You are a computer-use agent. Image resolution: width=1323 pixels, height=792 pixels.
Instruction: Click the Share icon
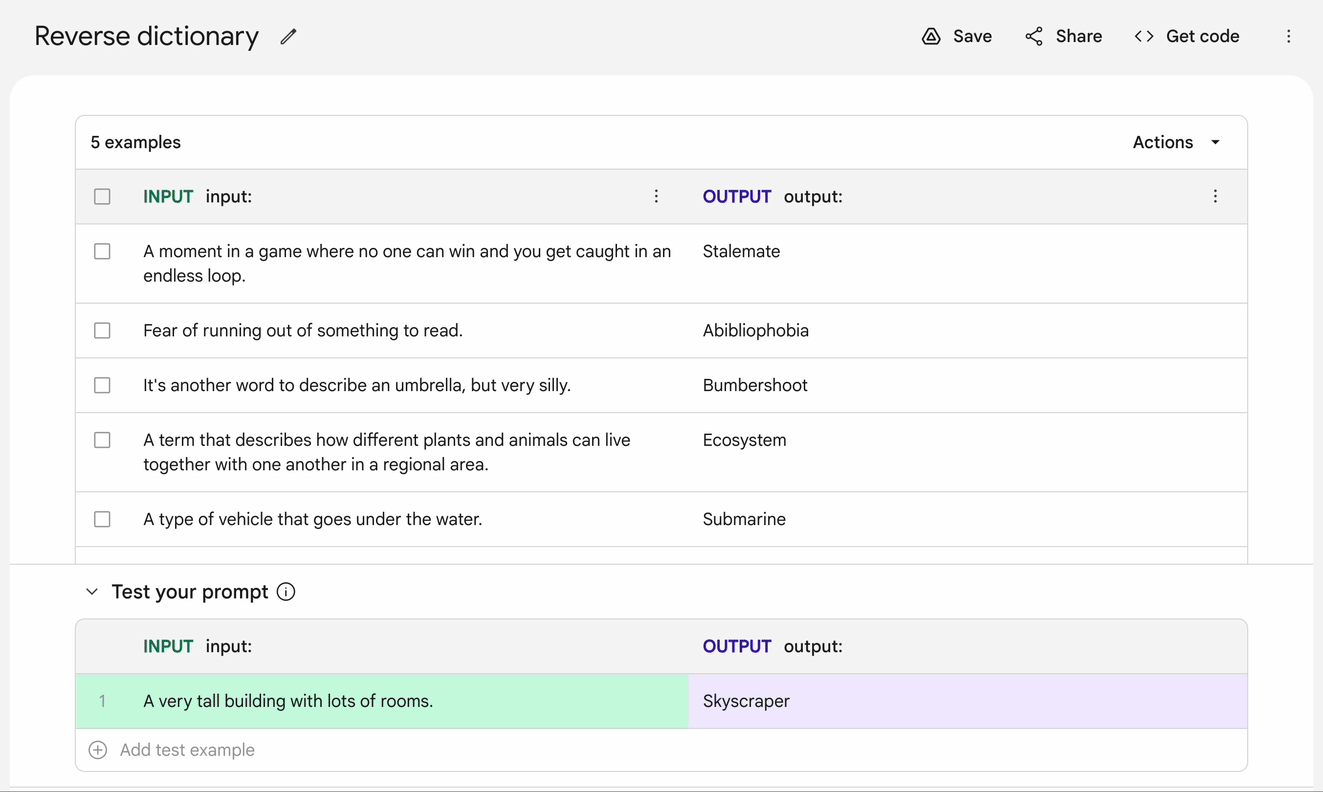[x=1034, y=37]
